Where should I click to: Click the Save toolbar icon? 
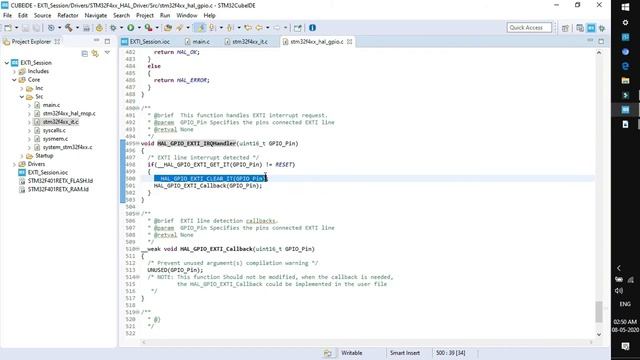pyautogui.click(x=25, y=28)
